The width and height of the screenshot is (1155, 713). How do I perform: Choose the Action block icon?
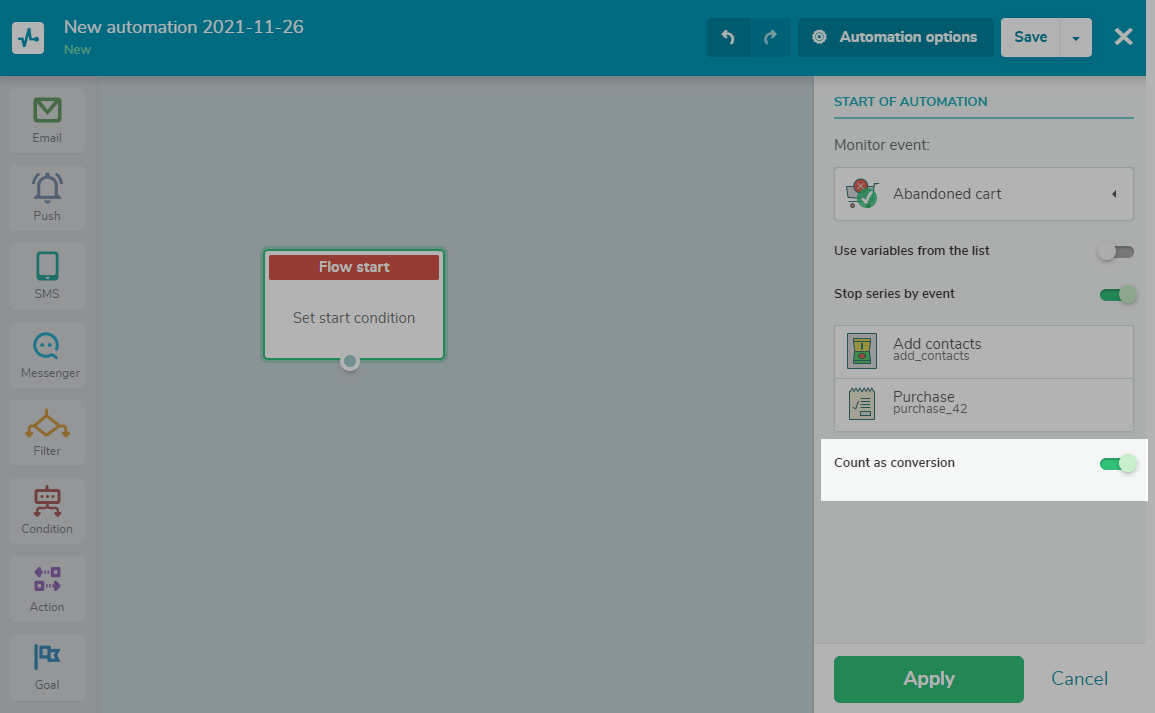pos(47,580)
